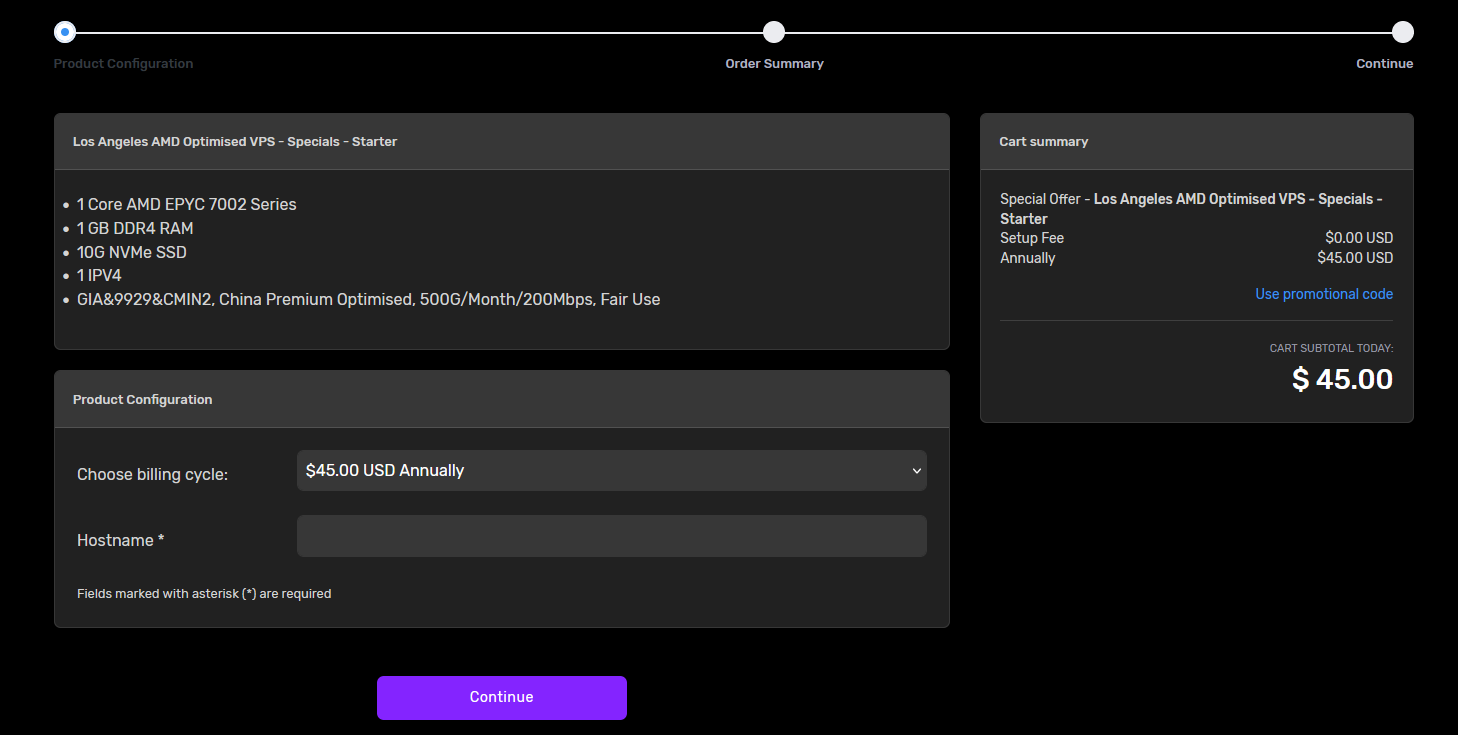1458x735 pixels.
Task: Click the Hostname * field label
Action: tap(120, 540)
